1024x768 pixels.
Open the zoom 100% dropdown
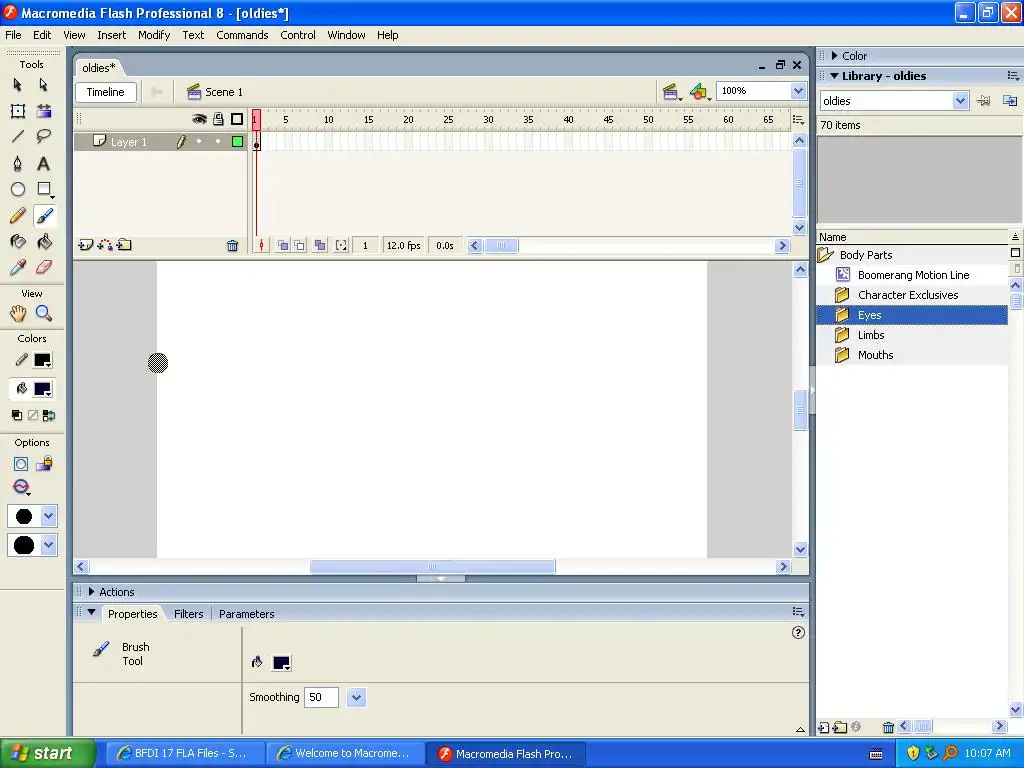[x=798, y=91]
